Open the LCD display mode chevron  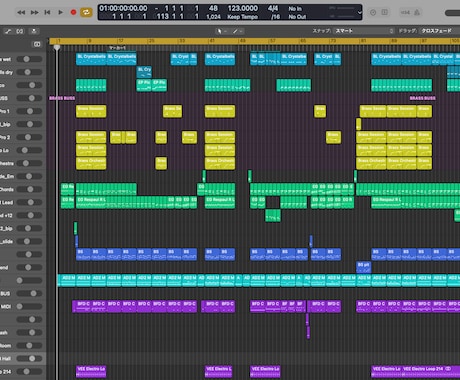tap(359, 12)
